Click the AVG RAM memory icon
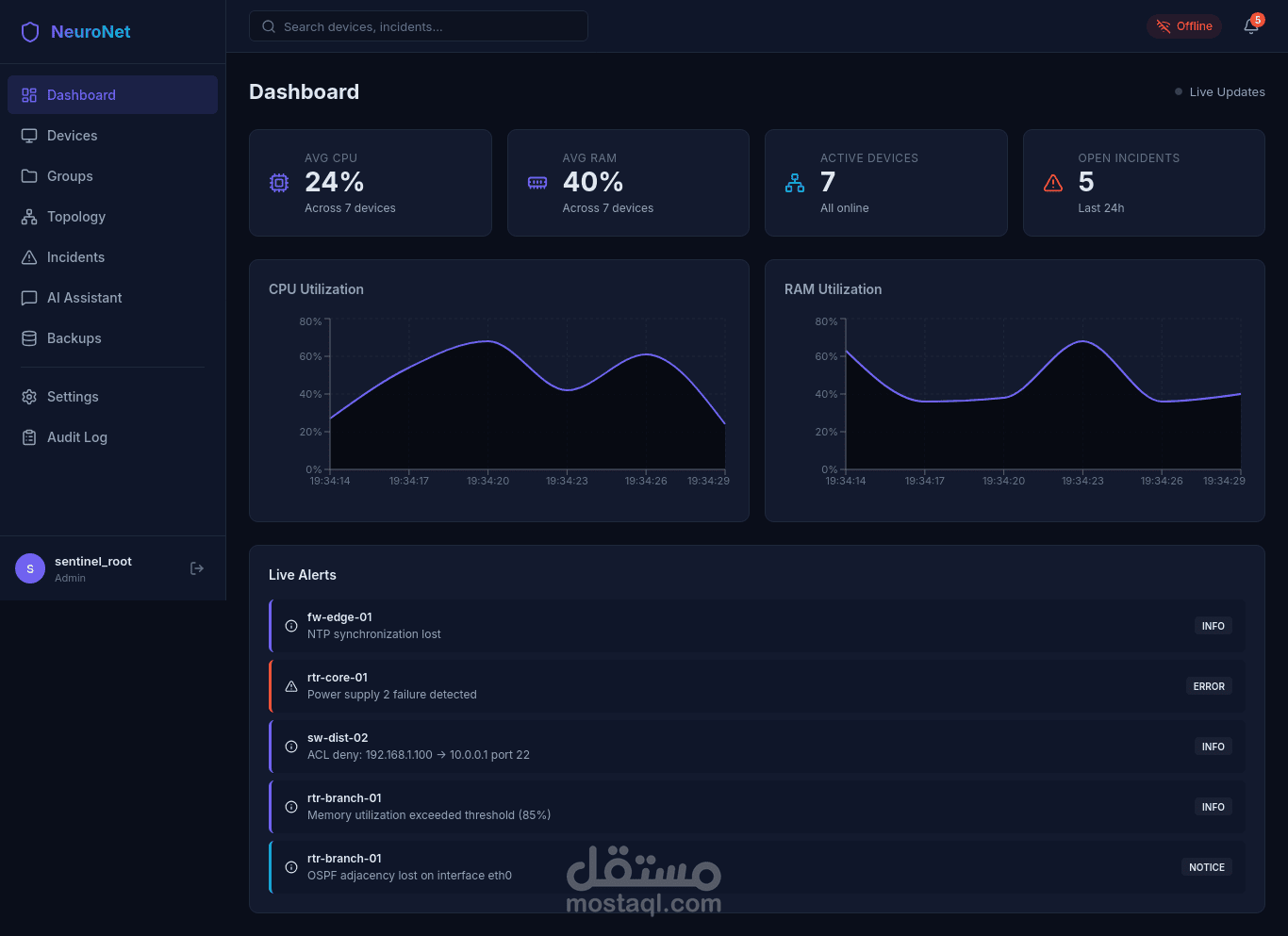The height and width of the screenshot is (936, 1288). [x=537, y=183]
